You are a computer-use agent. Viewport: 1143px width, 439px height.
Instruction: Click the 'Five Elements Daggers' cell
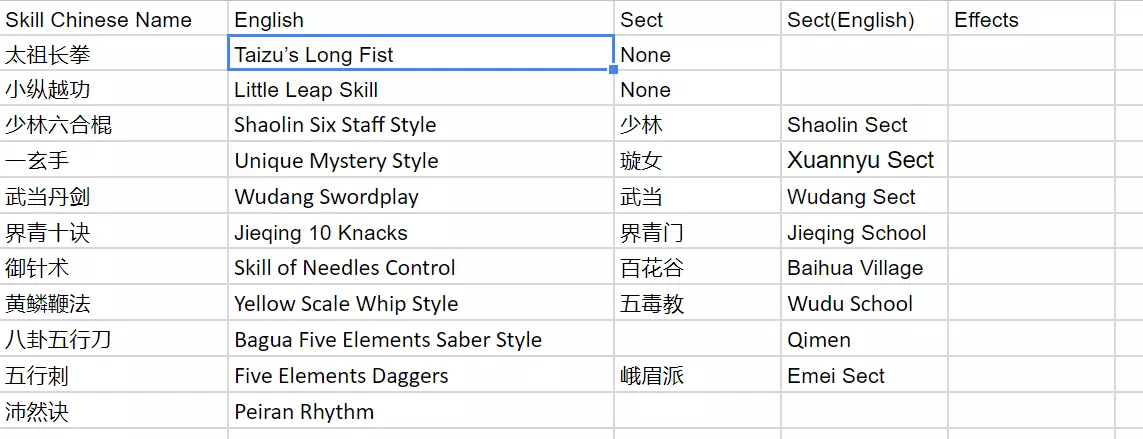click(341, 376)
